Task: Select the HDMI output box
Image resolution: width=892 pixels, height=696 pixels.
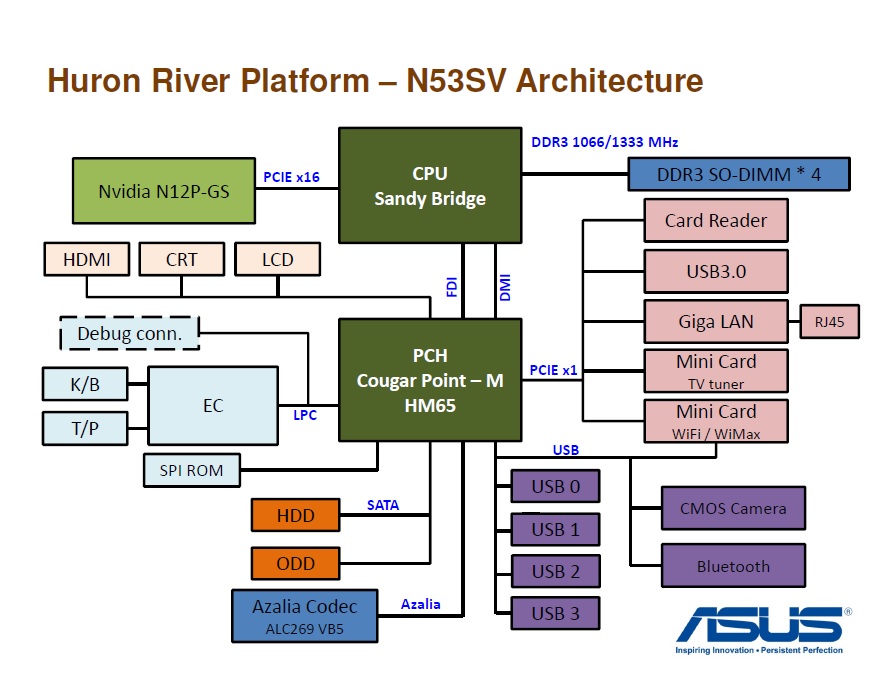Action: tap(86, 260)
